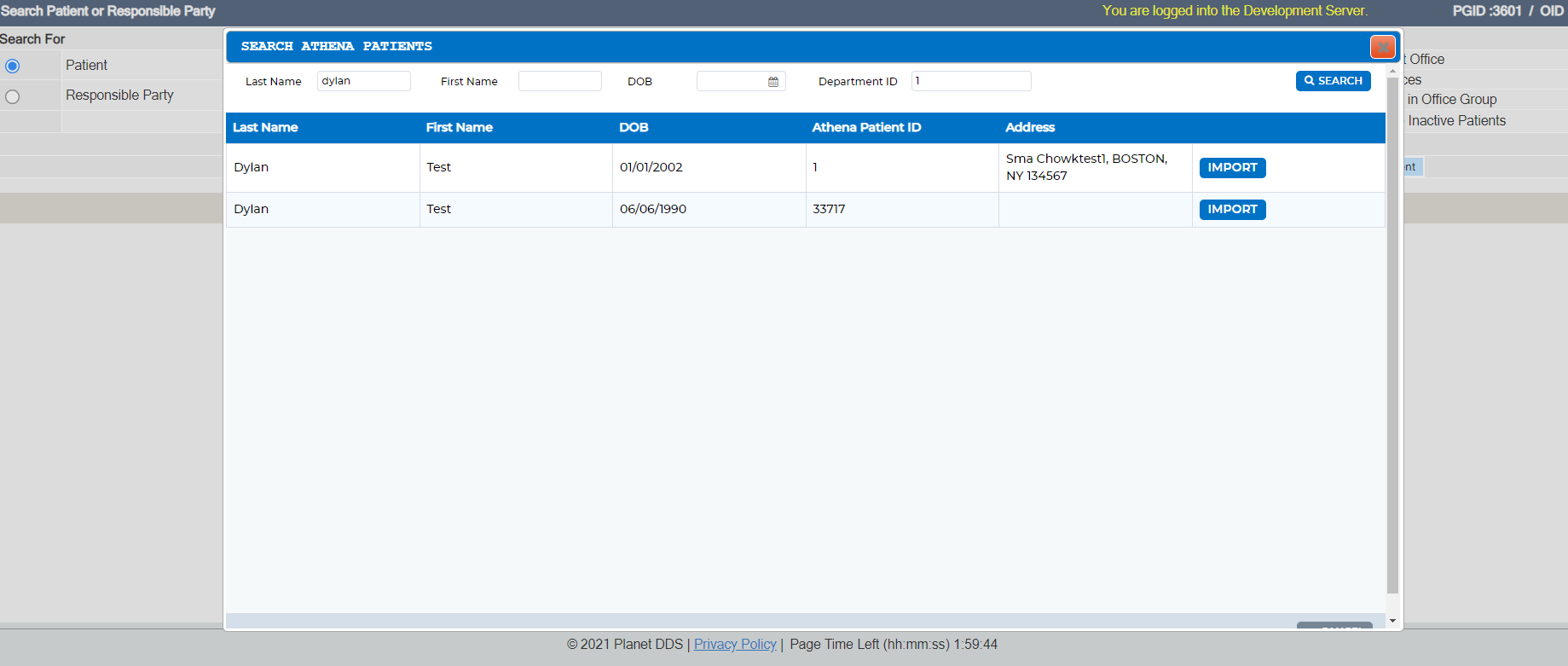The image size is (1568, 666).
Task: Select the Responsible Party radio button
Action: (x=13, y=96)
